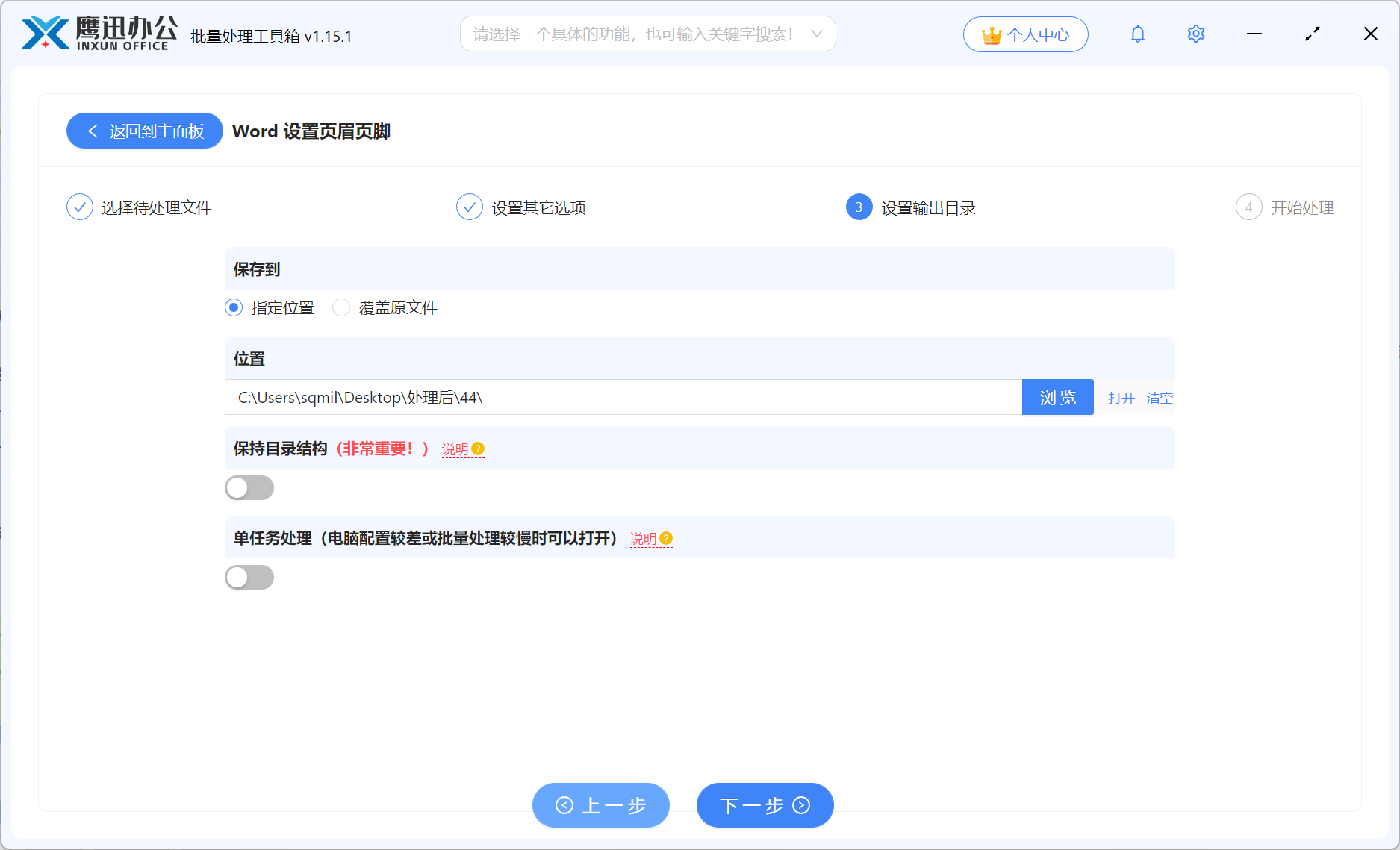Click the 设置输出目录 step label
The image size is (1400, 850).
[x=929, y=208]
